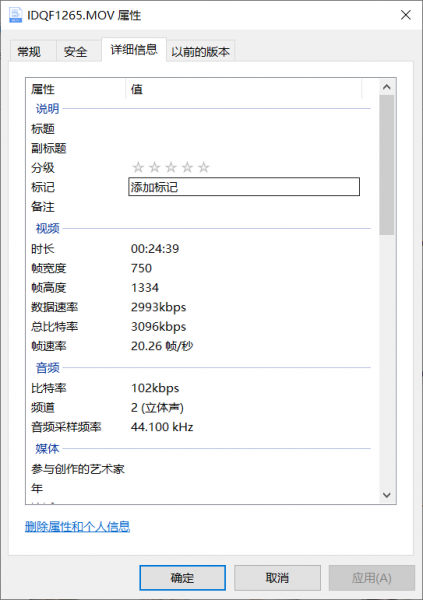Select the 以前的版本 tab

click(200, 51)
